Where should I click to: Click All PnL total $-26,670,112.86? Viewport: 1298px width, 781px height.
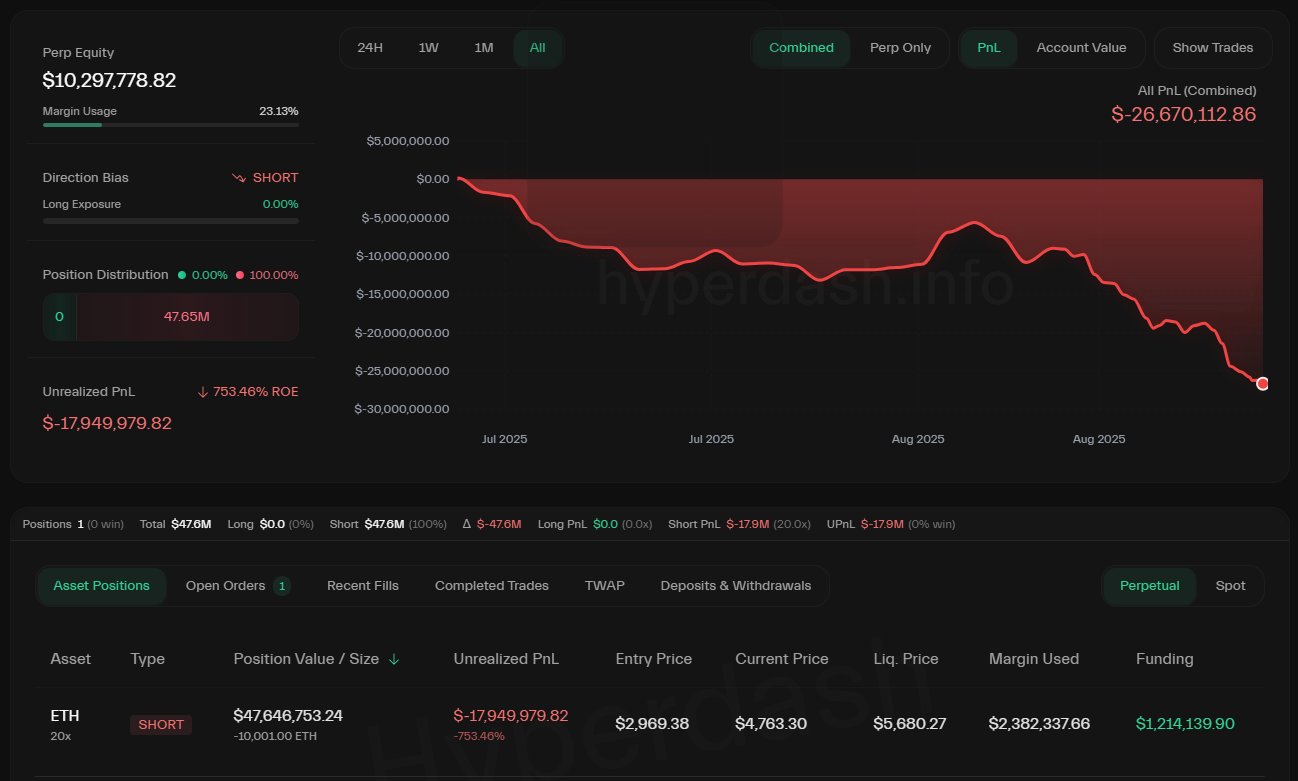1184,114
